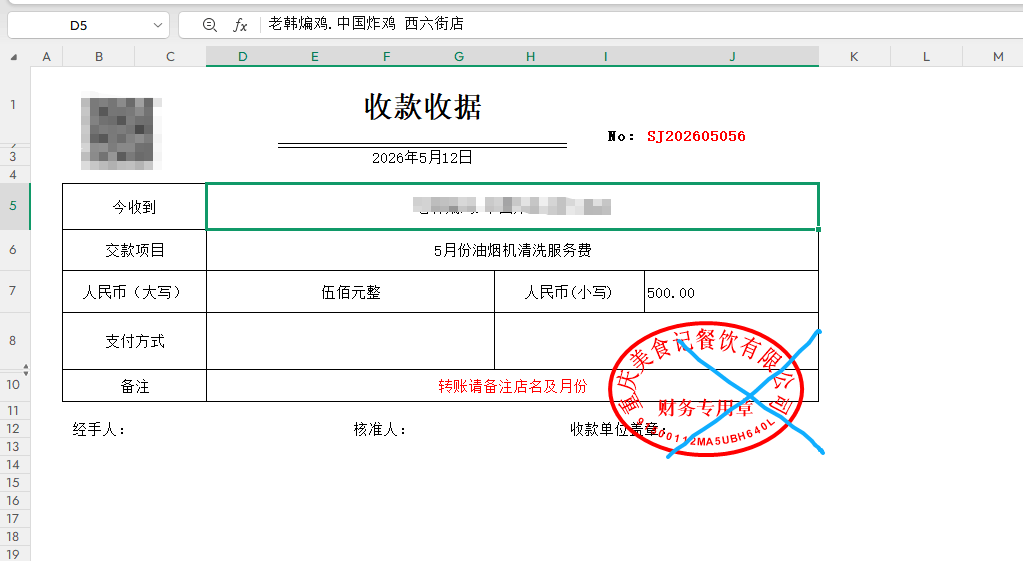Click the formula bar text field

pos(639,24)
